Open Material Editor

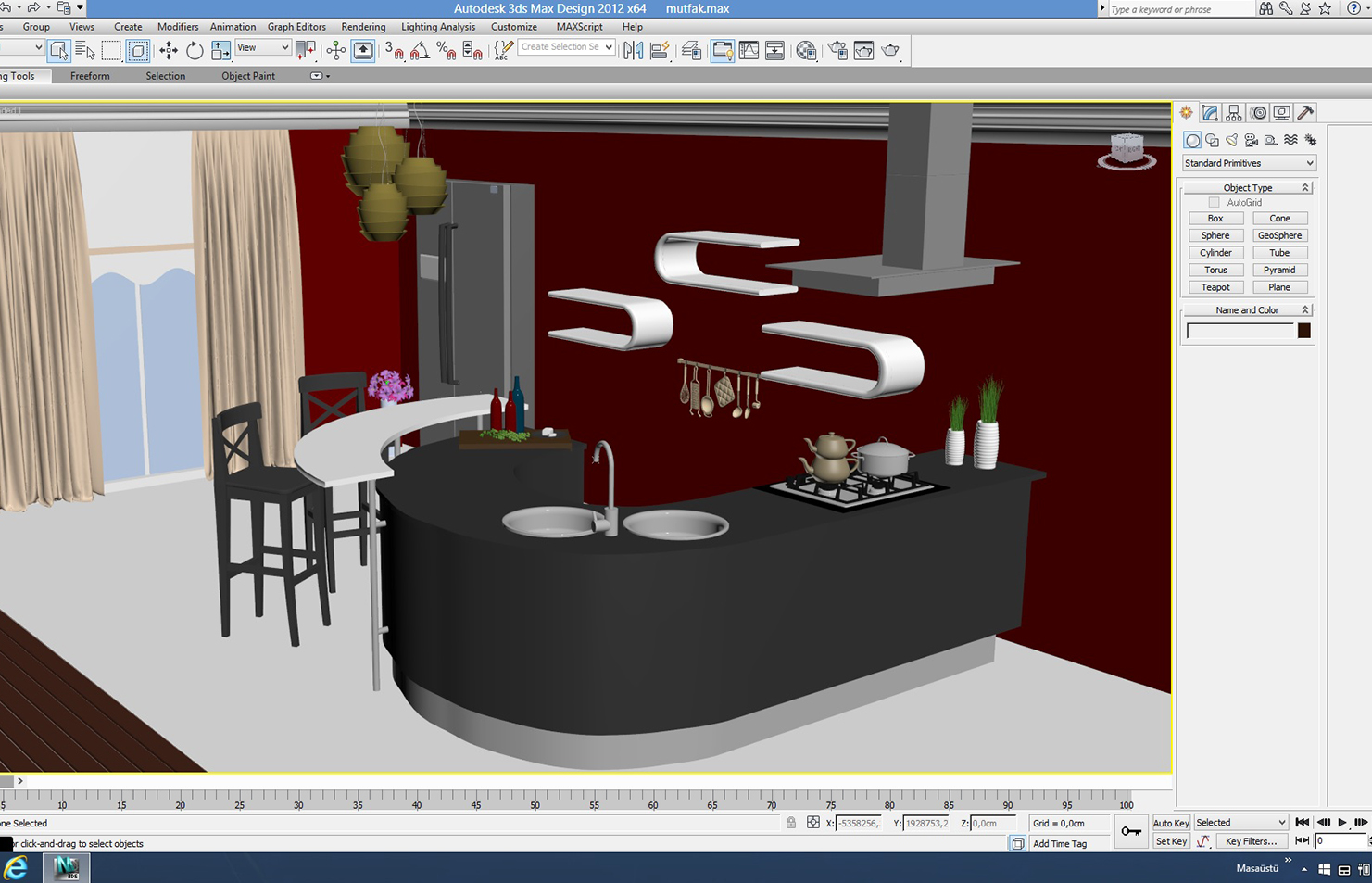[806, 50]
